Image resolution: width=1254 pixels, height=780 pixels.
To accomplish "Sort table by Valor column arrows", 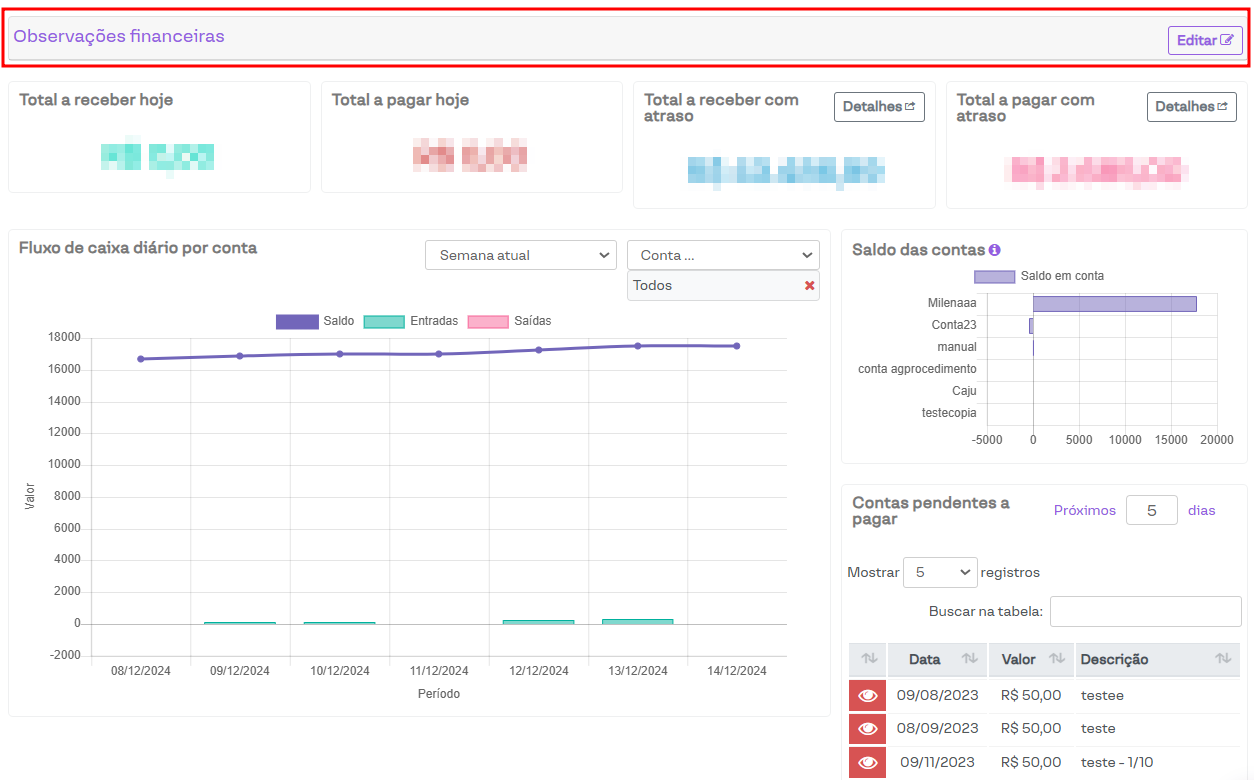I will point(1056,659).
